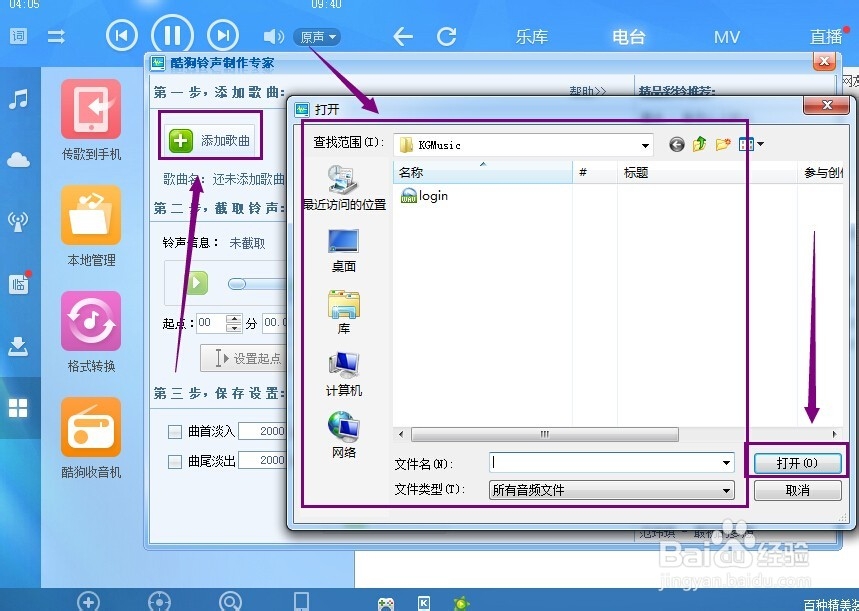
Task: Click the add plus icon in bottom bar
Action: [88, 602]
